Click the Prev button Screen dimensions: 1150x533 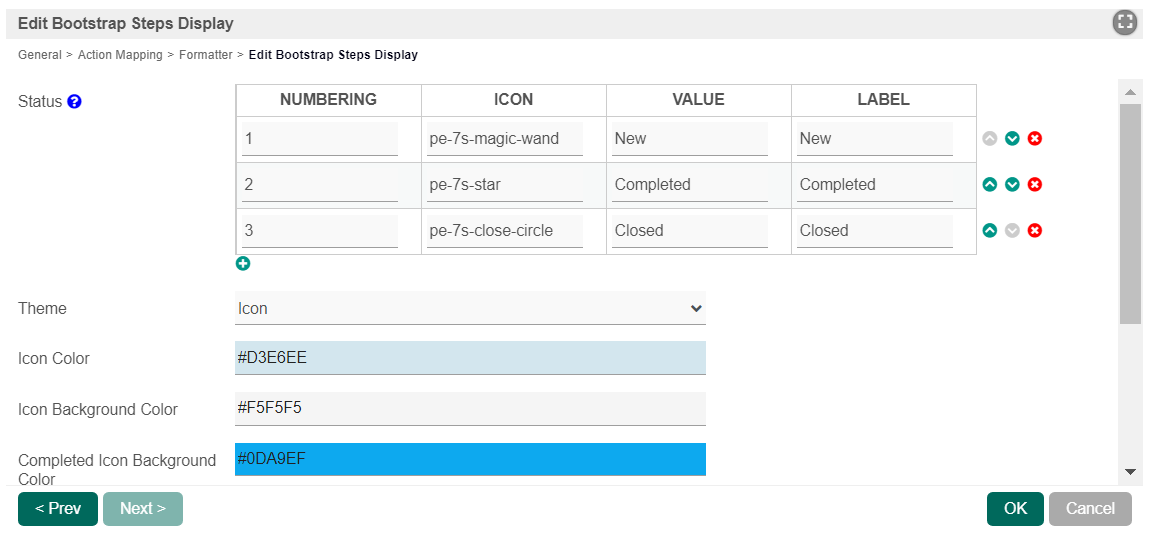coord(58,509)
